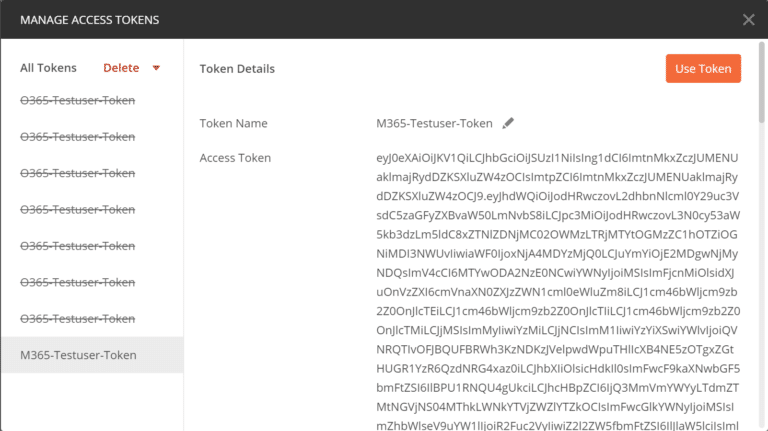Select the M365-Testuser-Token list entry
Screen dimensions: 768x431
(x=92, y=355)
